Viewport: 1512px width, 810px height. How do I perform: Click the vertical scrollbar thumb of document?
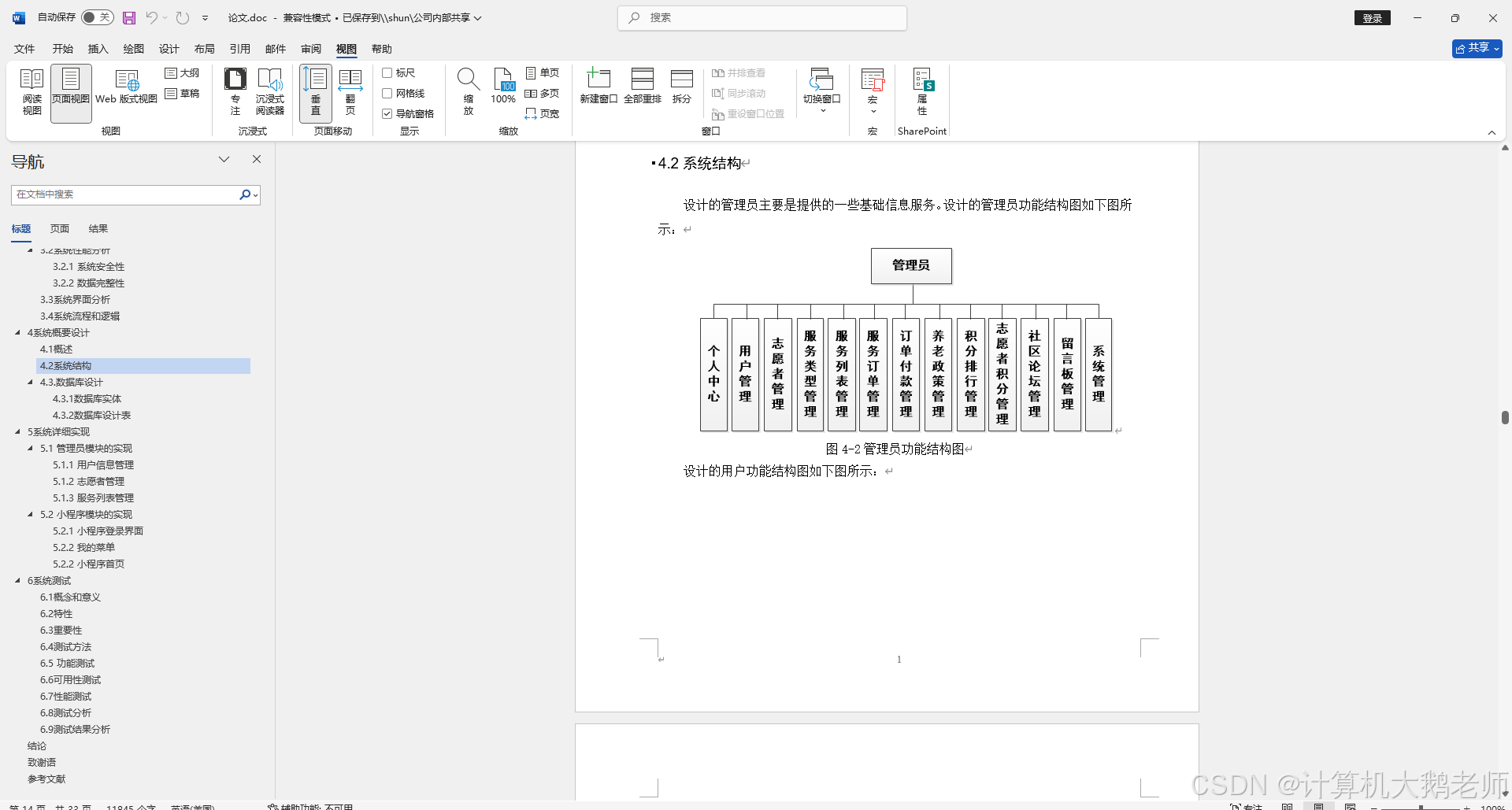(1505, 417)
